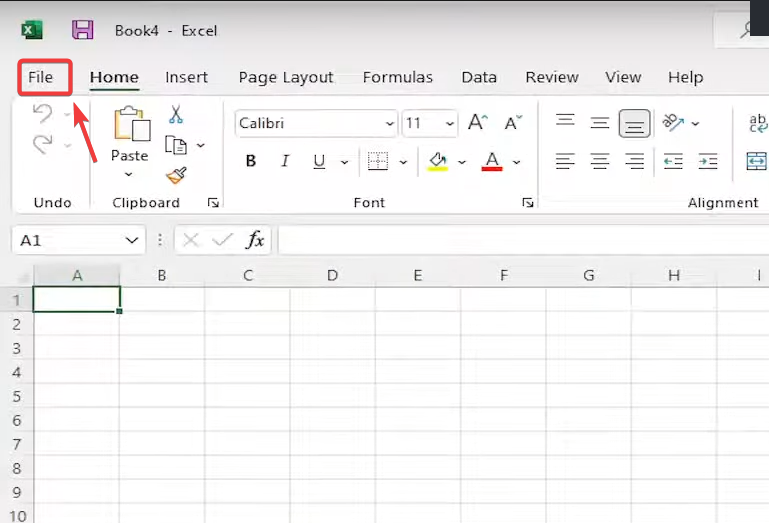769x523 pixels.
Task: Apply the red font color swatch
Action: [491, 161]
